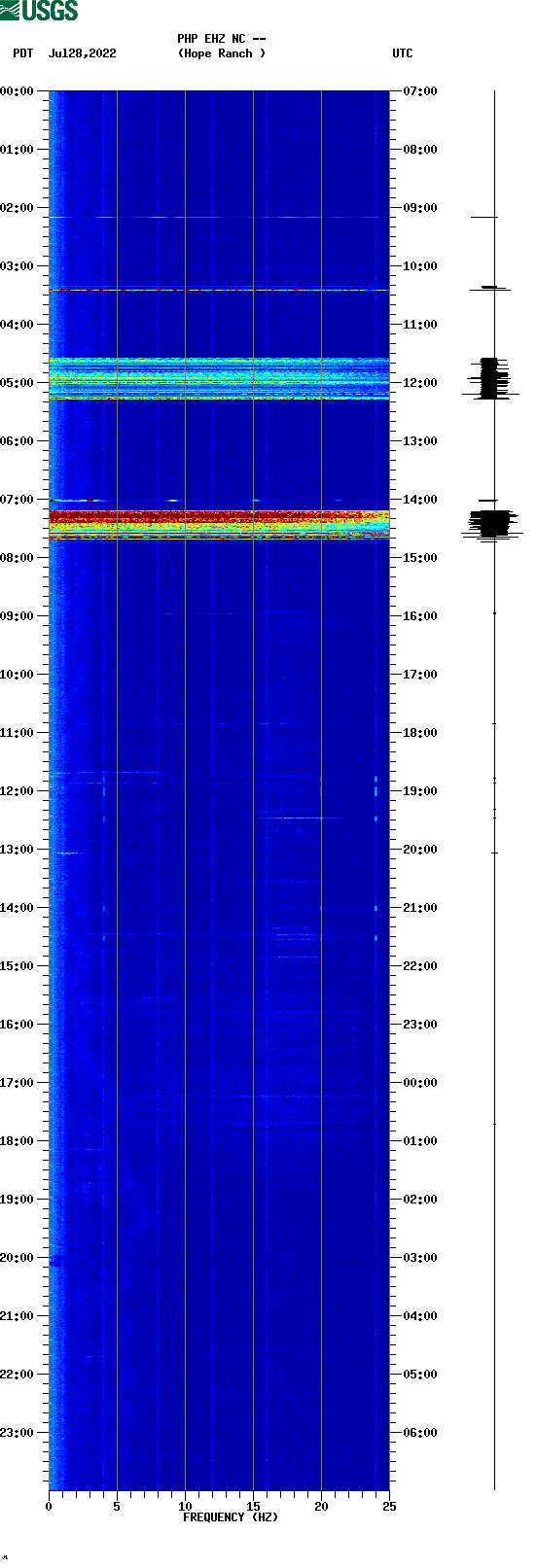Click the 5 Hz frequency tick label

click(117, 1507)
